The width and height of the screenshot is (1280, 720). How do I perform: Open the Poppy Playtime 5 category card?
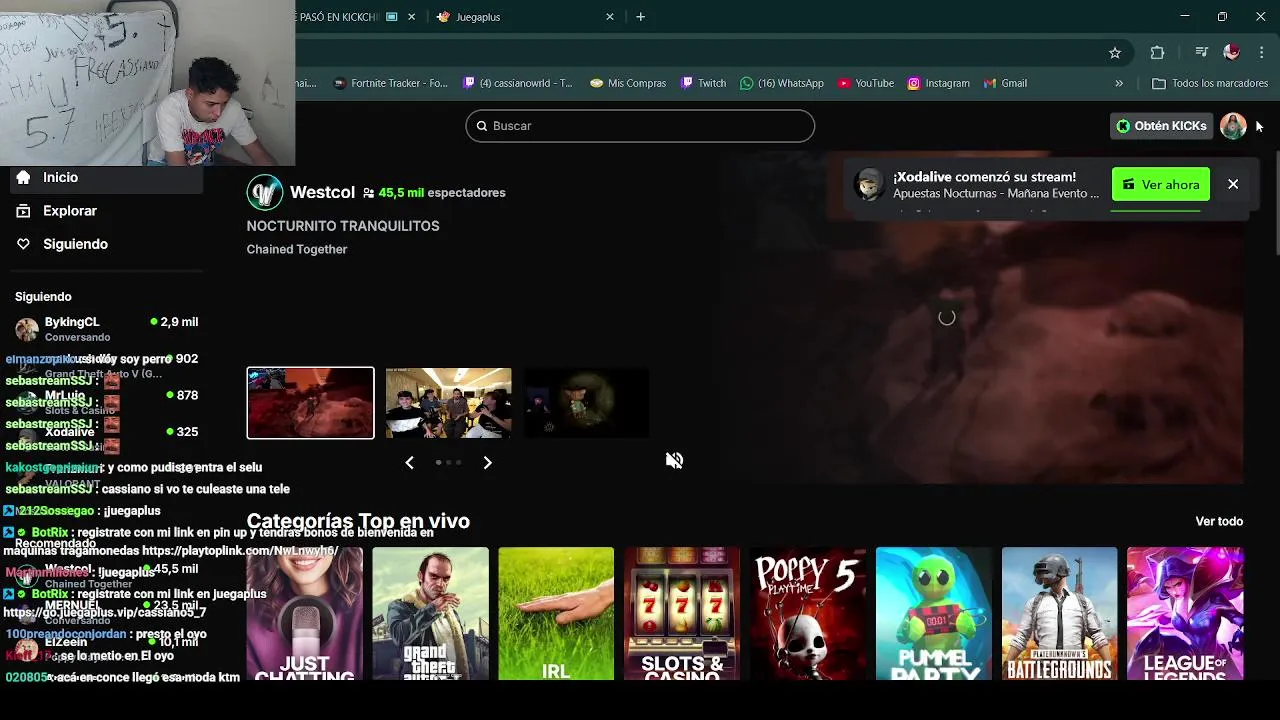pos(808,614)
